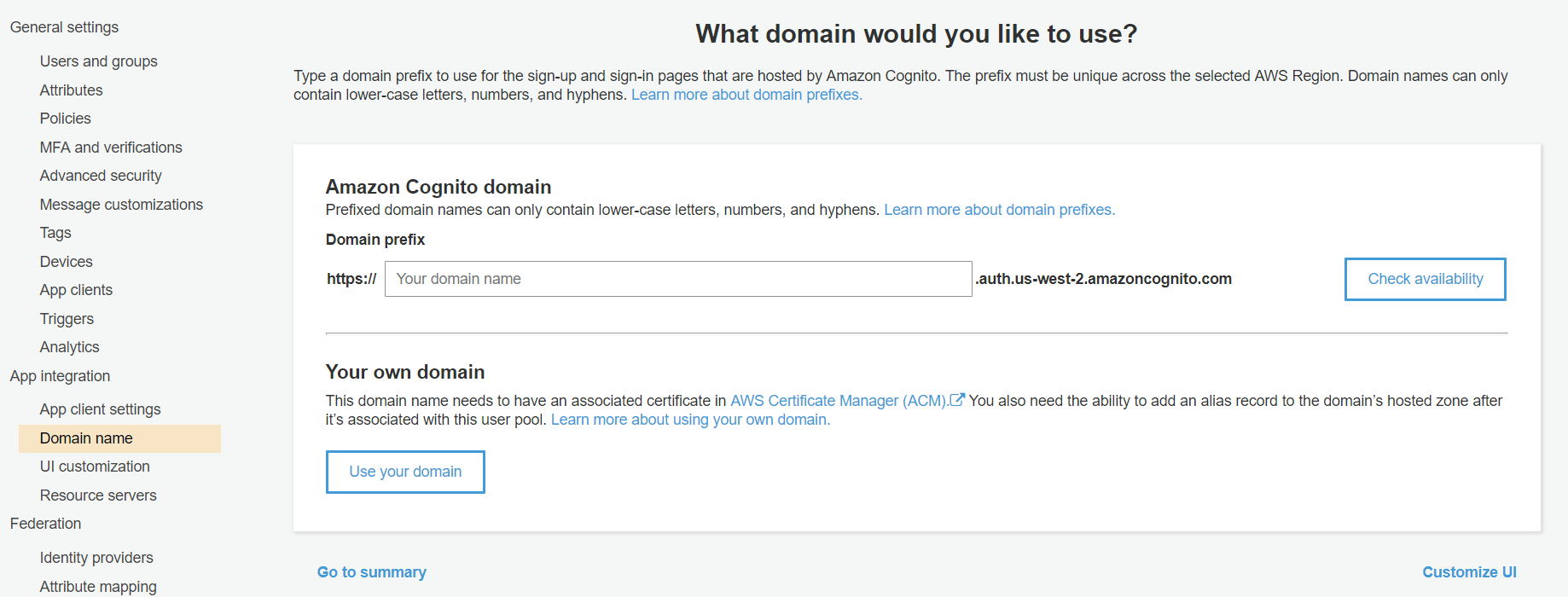Follow Learn more about using your own domain
The image size is (1568, 597).
click(690, 420)
